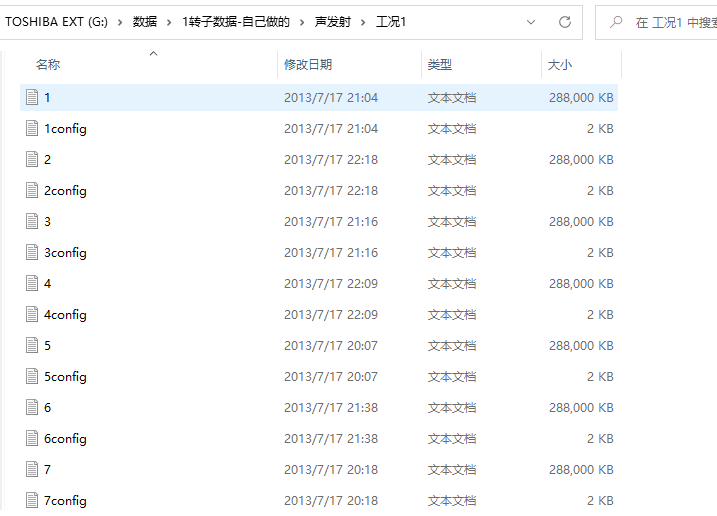The height and width of the screenshot is (516, 717).
Task: Select the icon of file 7
Action: (x=32, y=470)
